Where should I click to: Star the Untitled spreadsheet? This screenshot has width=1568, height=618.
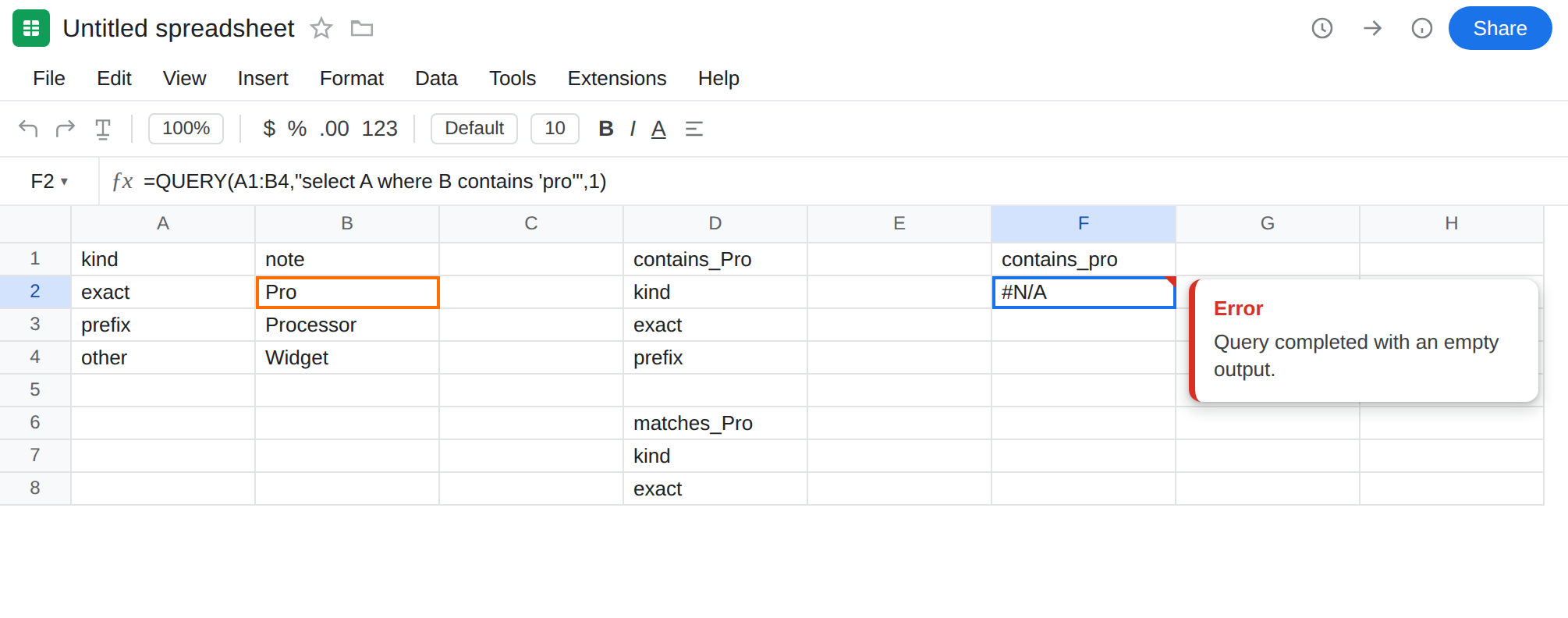pyautogui.click(x=321, y=29)
